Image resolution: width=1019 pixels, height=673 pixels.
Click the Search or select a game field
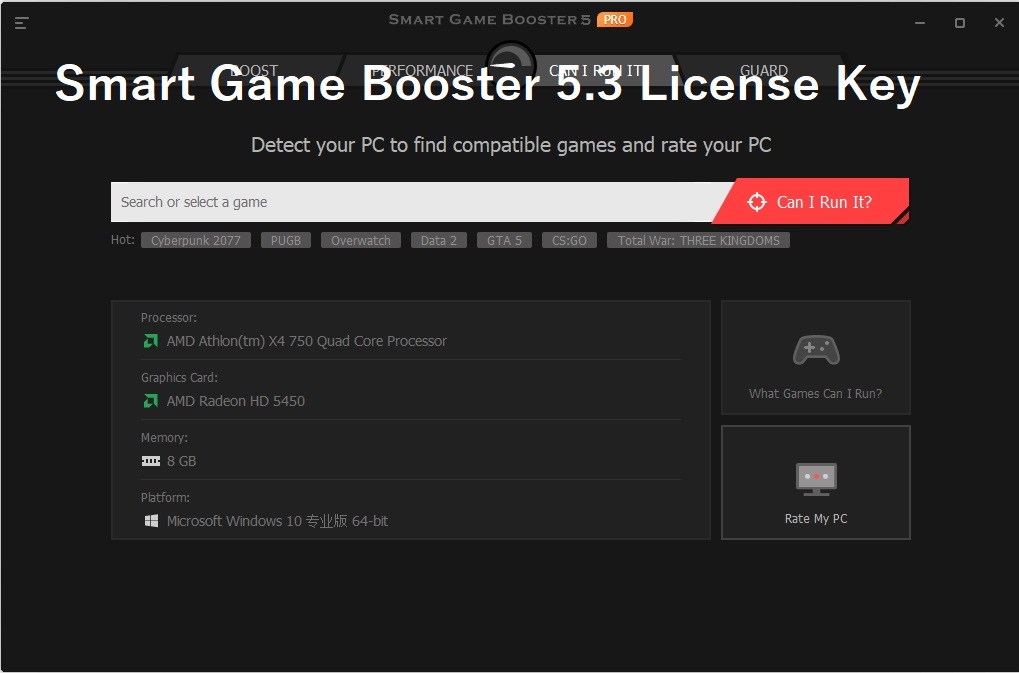click(410, 202)
